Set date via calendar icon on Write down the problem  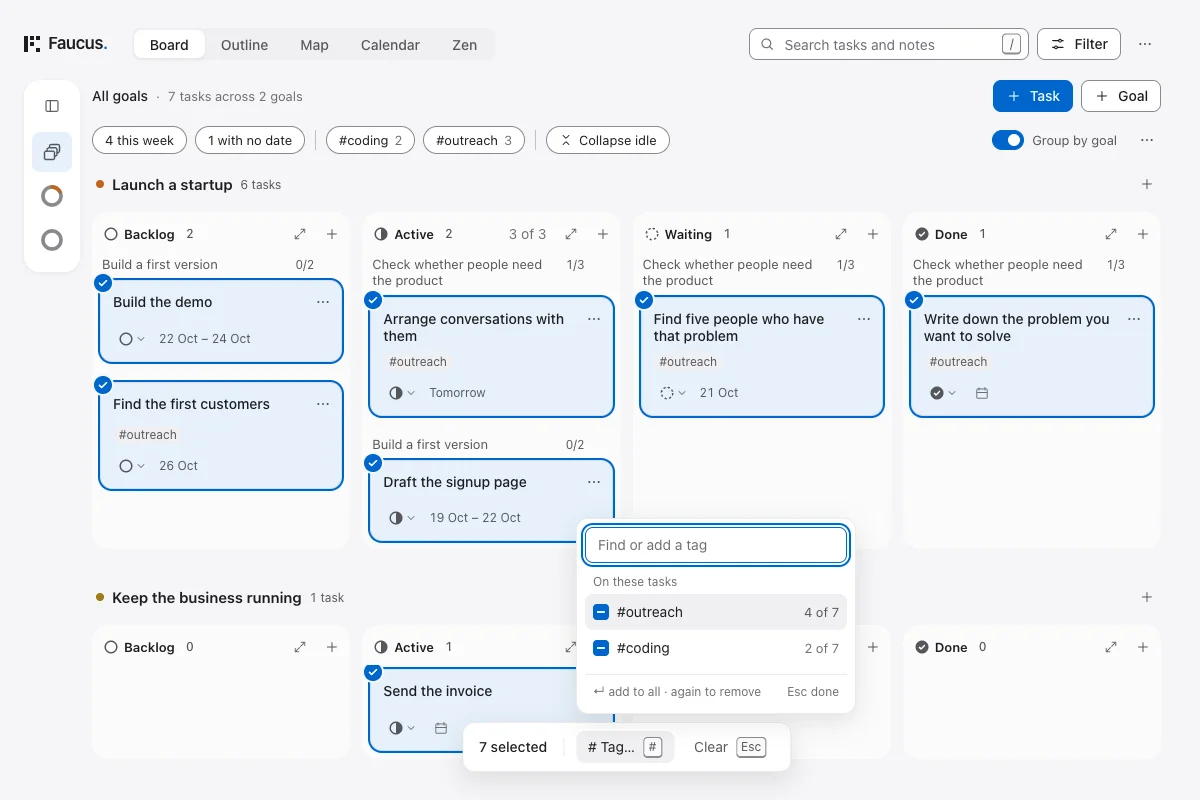click(982, 393)
